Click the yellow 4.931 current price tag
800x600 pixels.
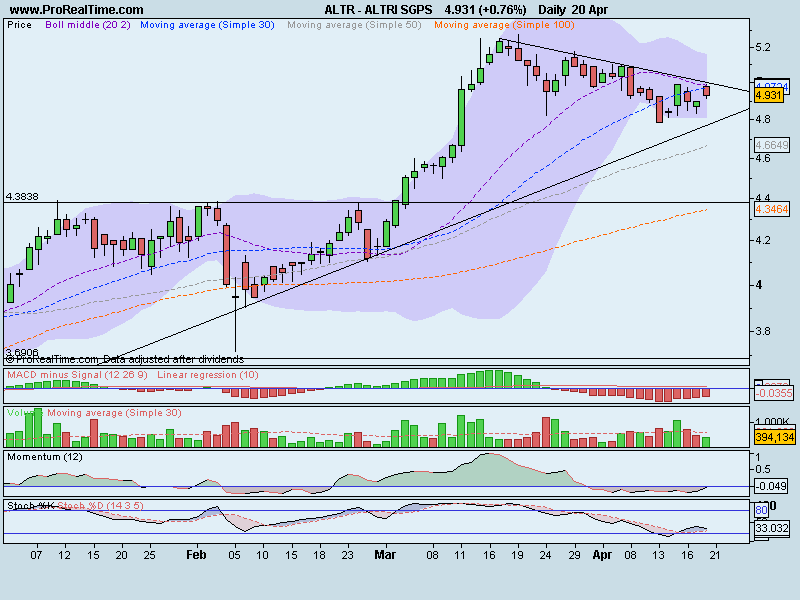coord(768,95)
